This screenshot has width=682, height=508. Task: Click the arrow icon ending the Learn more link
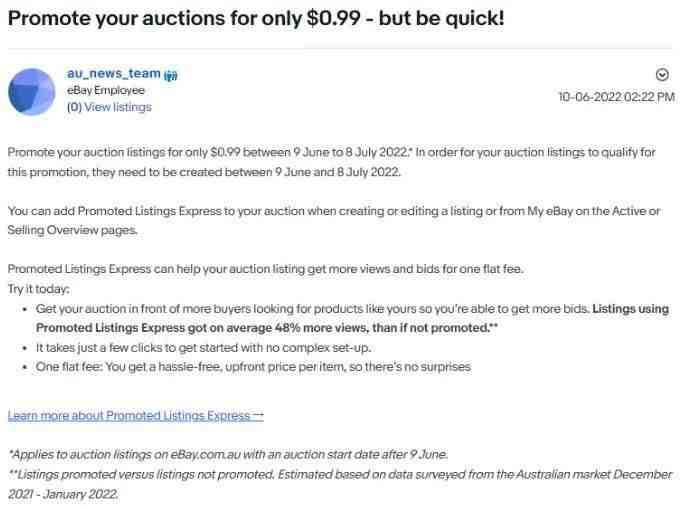click(258, 415)
